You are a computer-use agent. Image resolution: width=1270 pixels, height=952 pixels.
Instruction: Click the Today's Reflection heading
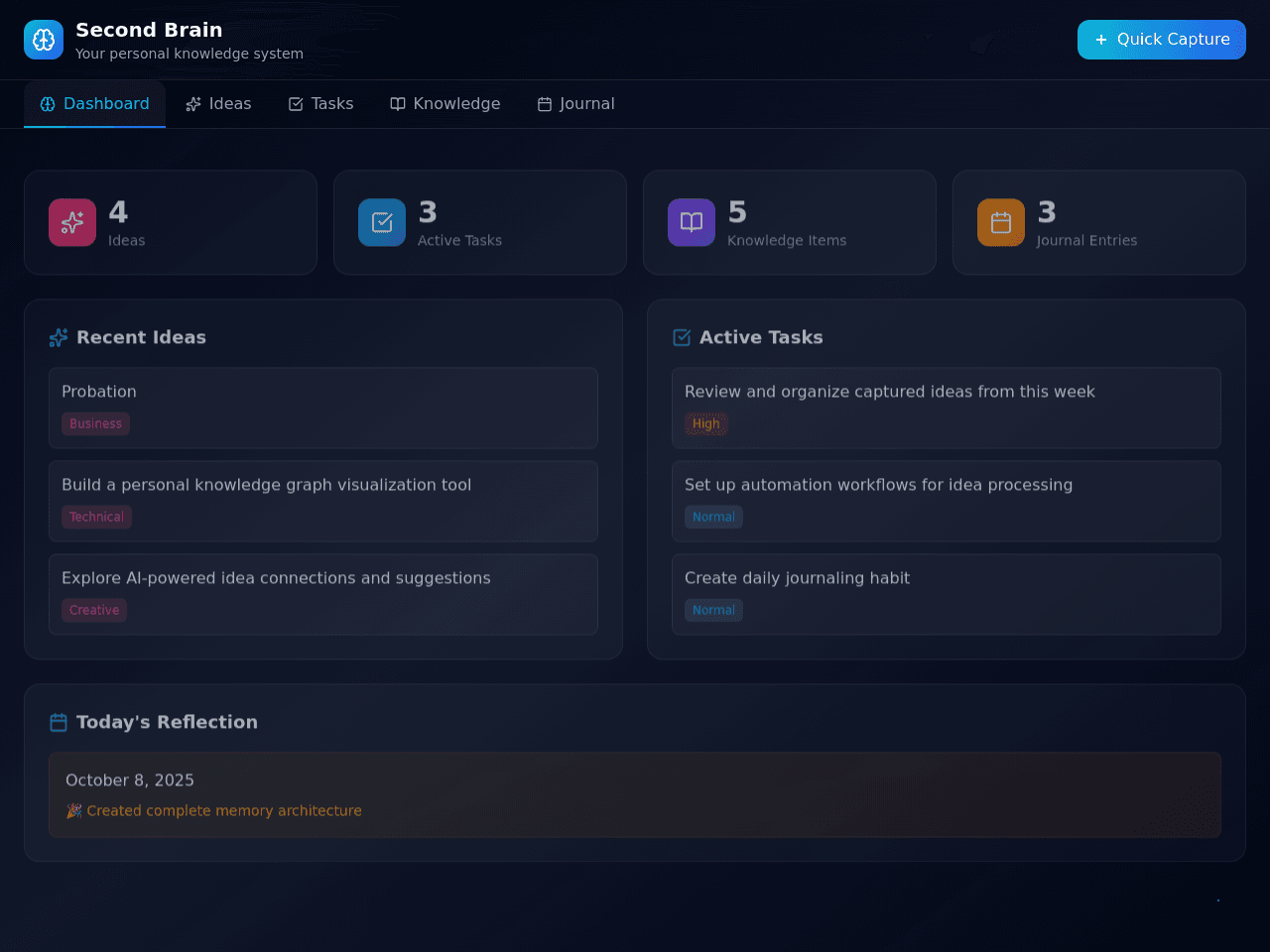[167, 723]
